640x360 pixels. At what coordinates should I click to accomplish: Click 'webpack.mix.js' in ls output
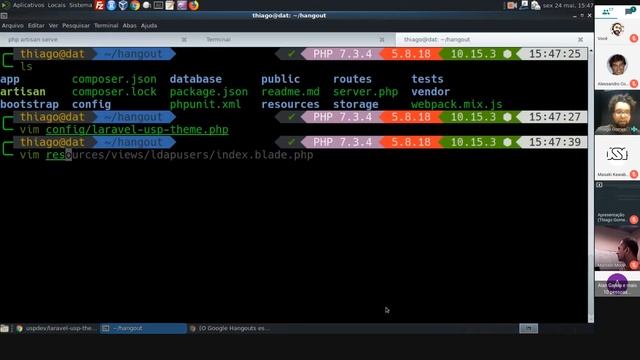click(x=457, y=104)
